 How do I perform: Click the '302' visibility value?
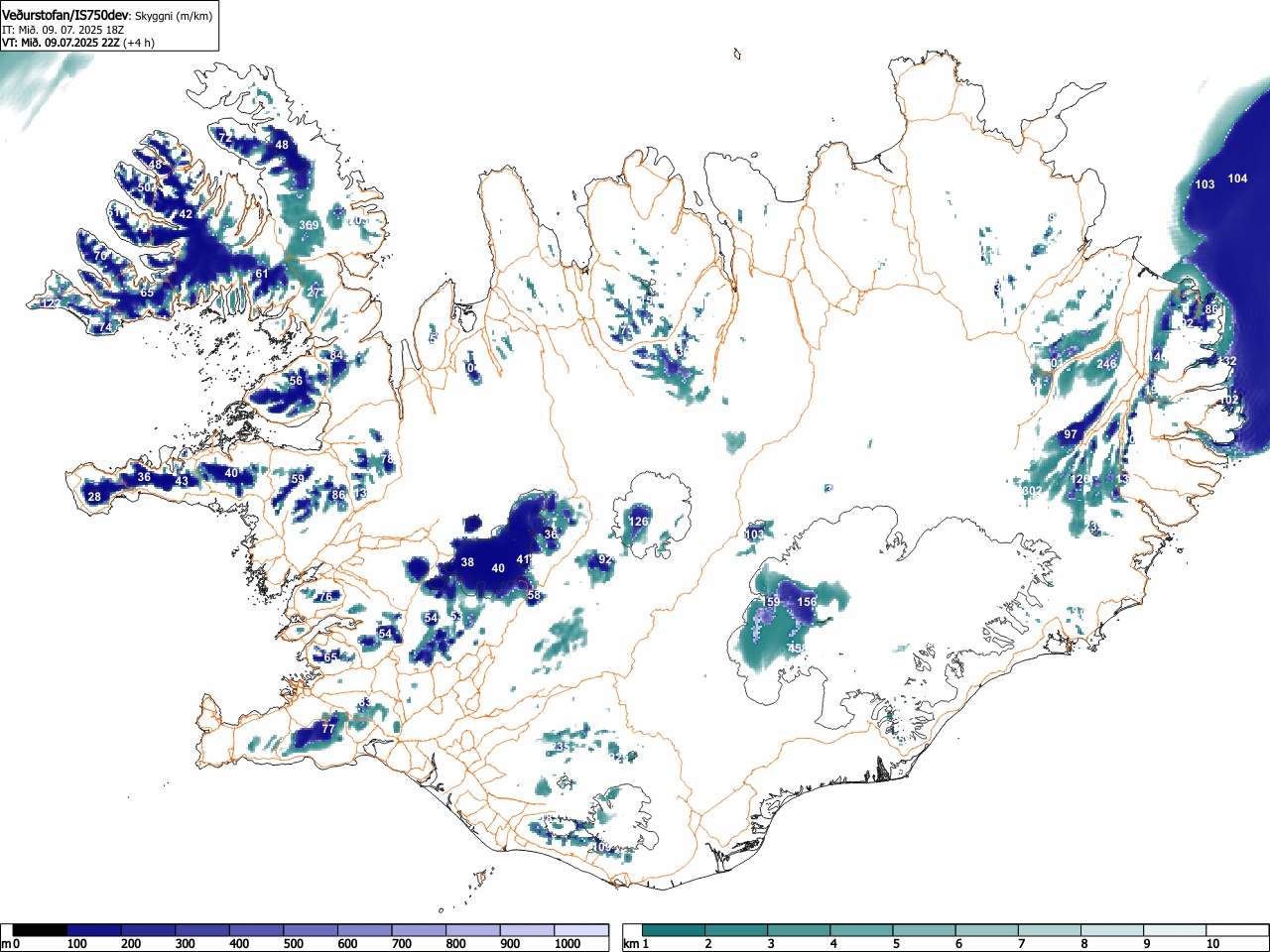coord(1032,491)
